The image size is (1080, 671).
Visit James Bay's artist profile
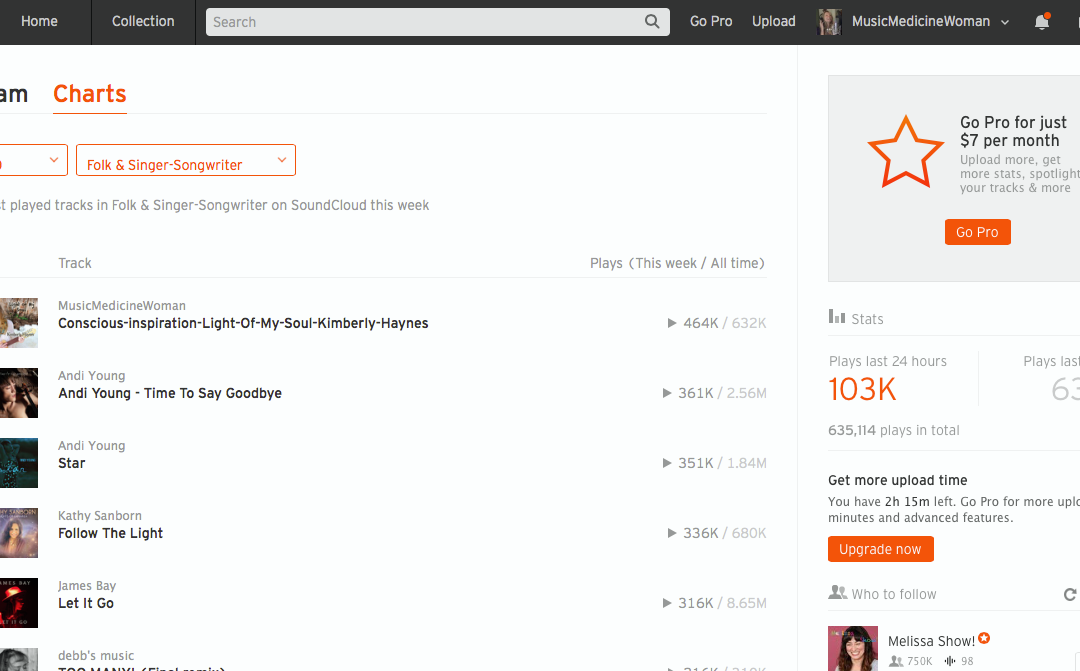tap(87, 586)
